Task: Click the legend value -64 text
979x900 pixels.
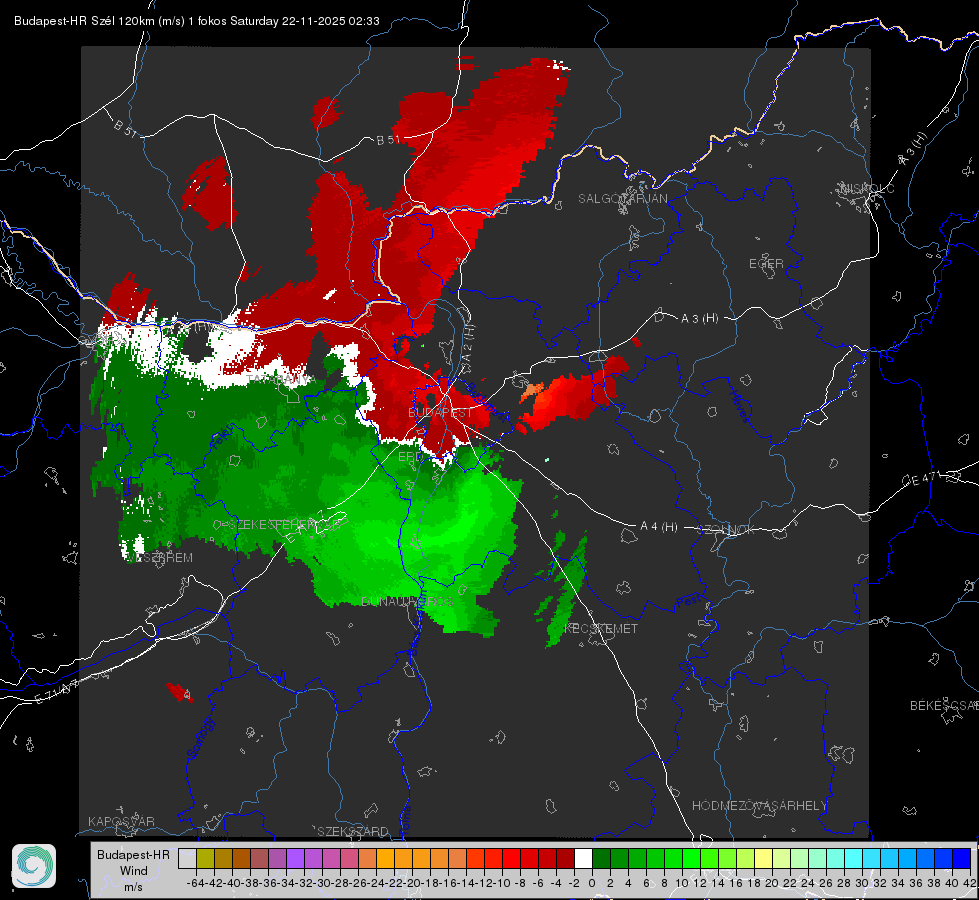Action: click(195, 883)
